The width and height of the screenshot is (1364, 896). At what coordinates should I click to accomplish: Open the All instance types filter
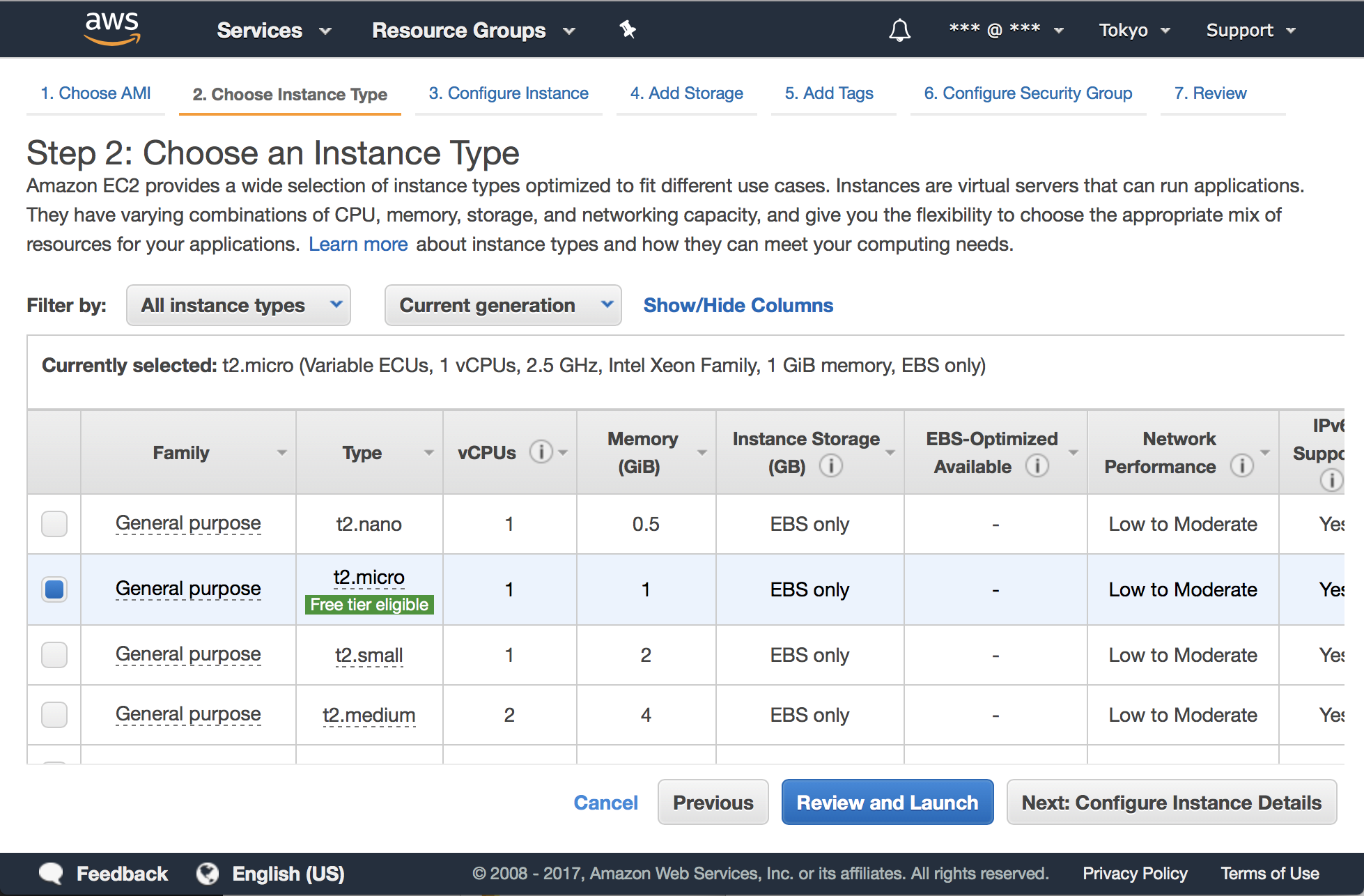point(238,305)
